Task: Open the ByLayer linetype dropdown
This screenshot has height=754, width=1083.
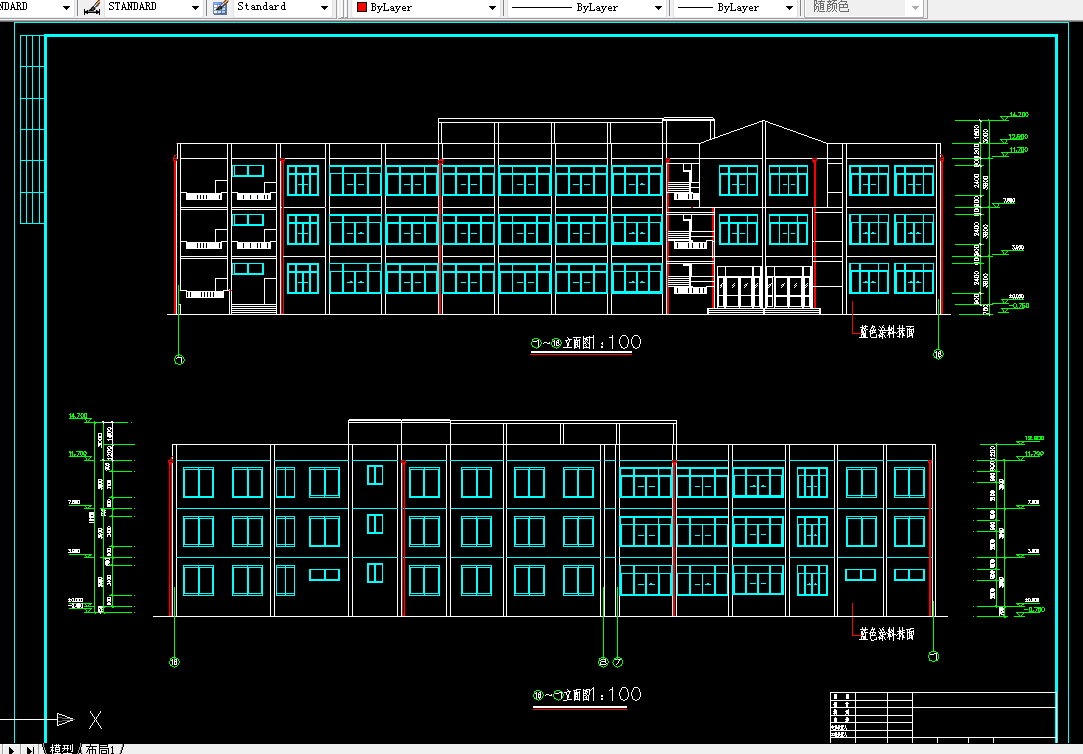Action: 586,8
